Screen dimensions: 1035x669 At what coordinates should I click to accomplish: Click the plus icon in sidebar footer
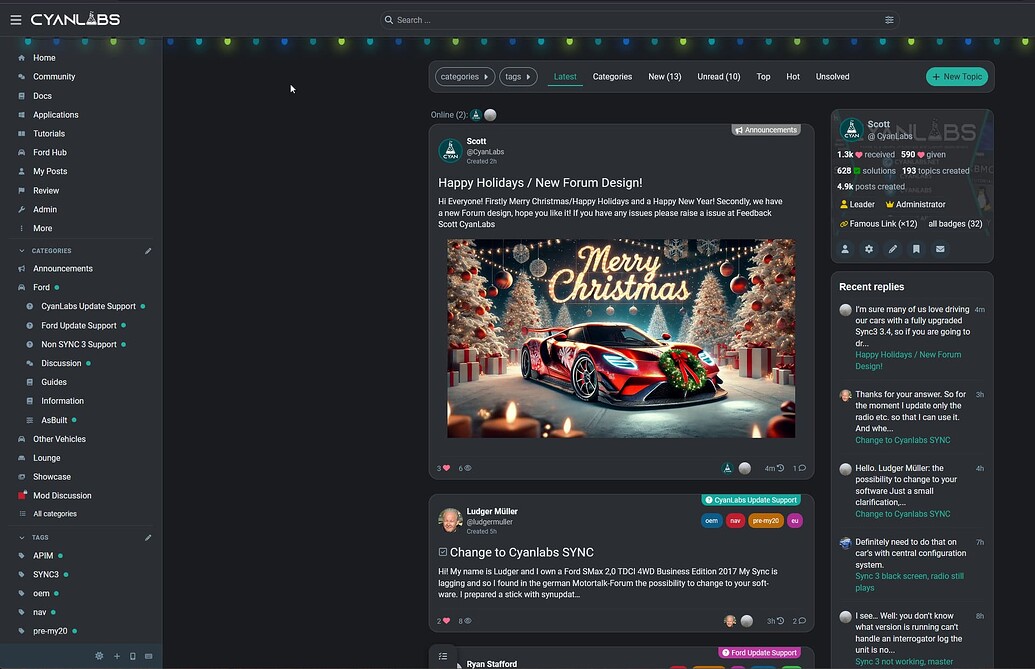(x=117, y=656)
